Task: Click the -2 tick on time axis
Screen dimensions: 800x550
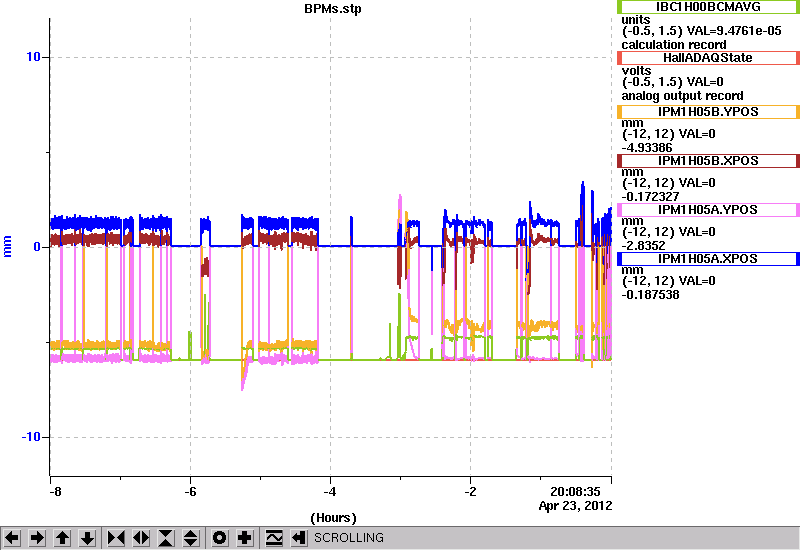Action: [x=470, y=492]
